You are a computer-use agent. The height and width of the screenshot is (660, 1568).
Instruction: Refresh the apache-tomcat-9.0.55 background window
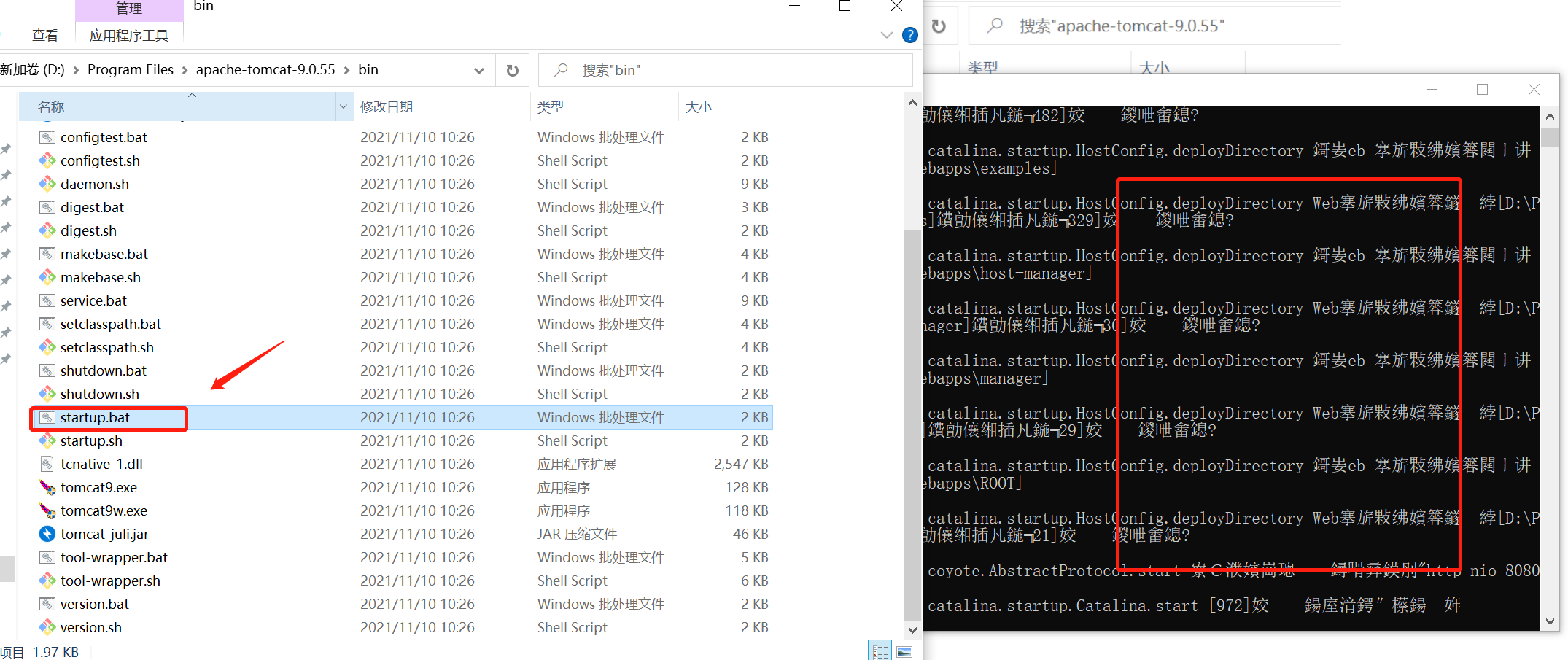click(x=939, y=26)
